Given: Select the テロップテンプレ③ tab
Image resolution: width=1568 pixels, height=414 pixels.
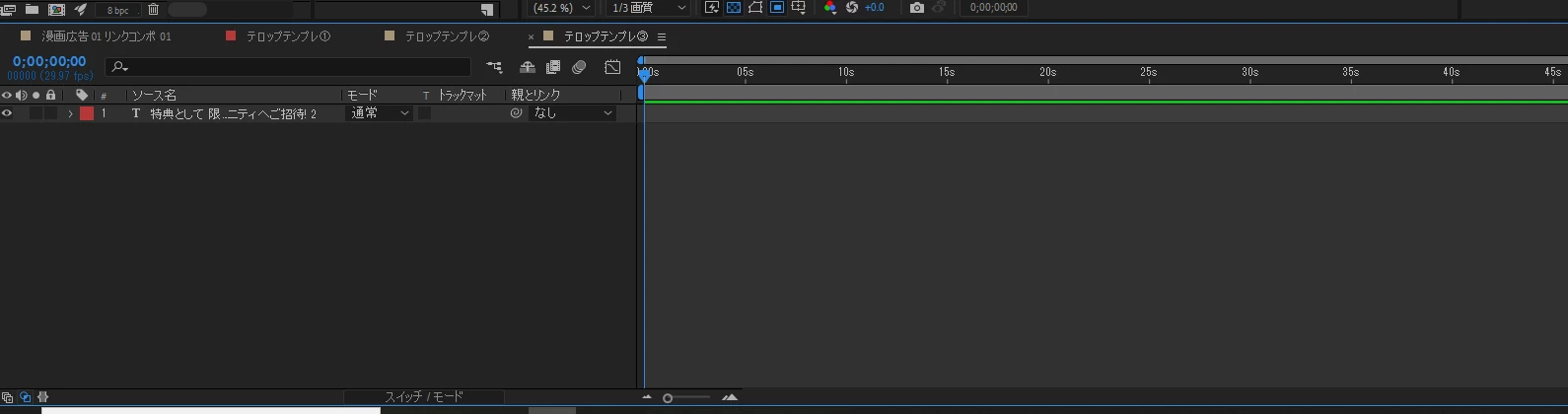Looking at the screenshot, I should coord(606,36).
